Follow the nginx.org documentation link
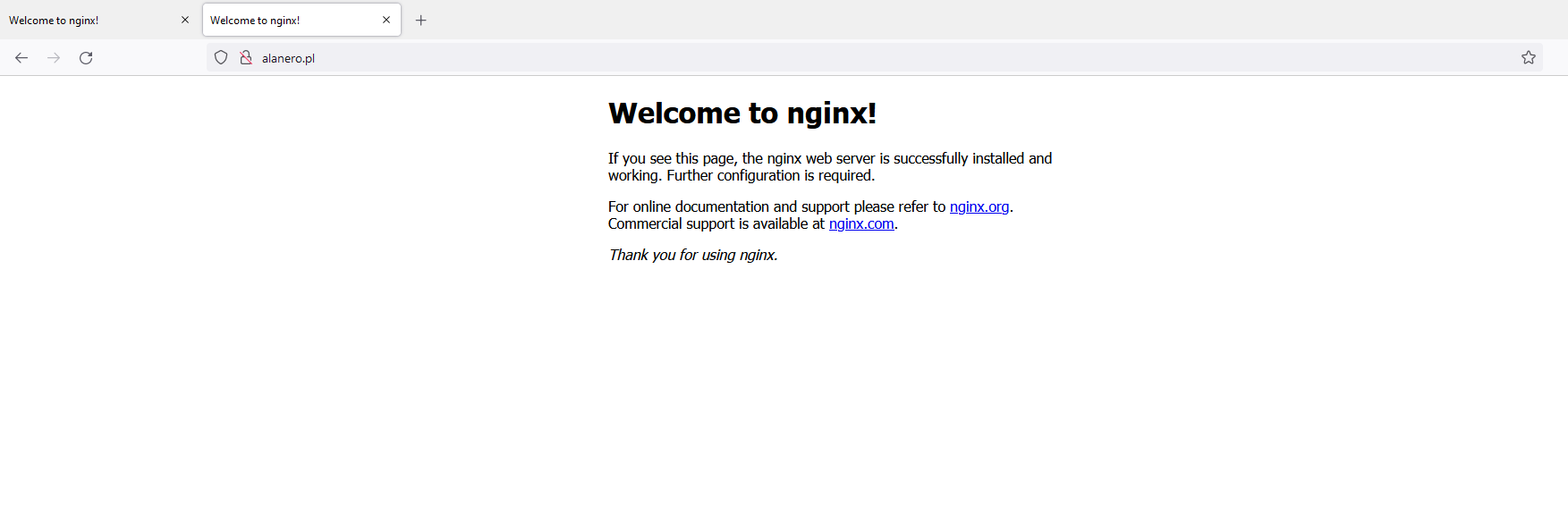The image size is (1568, 505). tap(979, 206)
